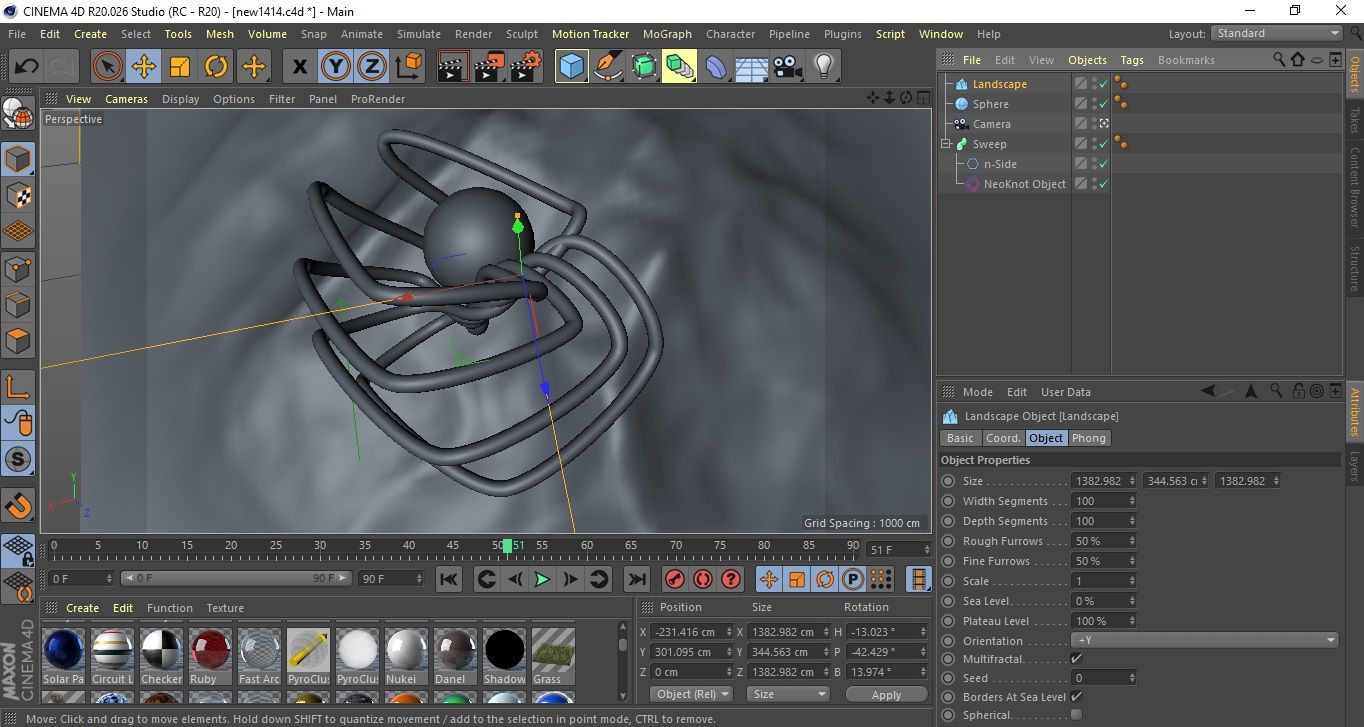Viewport: 1364px width, 727px height.
Task: Click the Camera object toolbar icon
Action: point(788,67)
